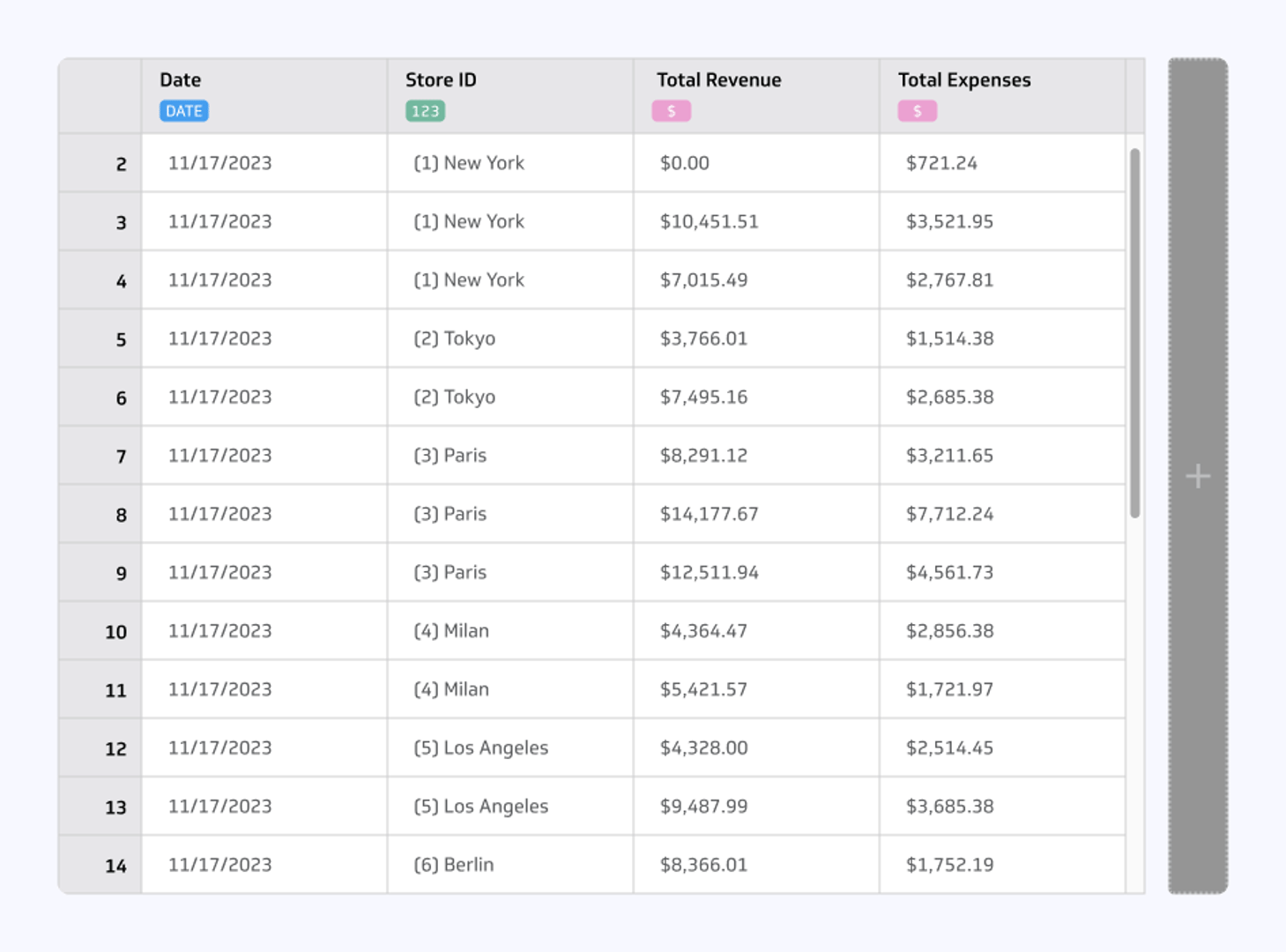Click the $3,211.65 expenses cell
The image size is (1286, 952).
point(1002,456)
